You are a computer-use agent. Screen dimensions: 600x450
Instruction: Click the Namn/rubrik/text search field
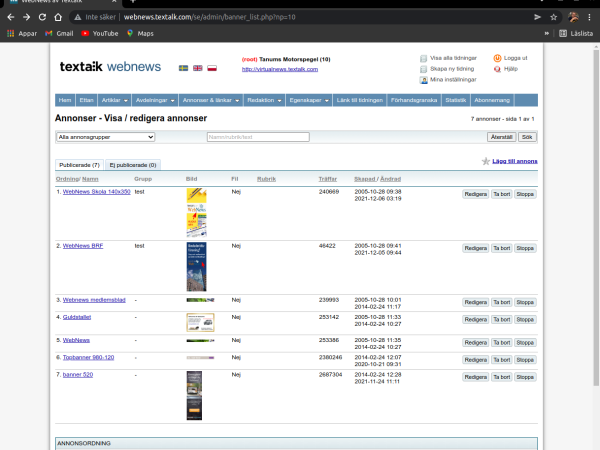click(258, 137)
